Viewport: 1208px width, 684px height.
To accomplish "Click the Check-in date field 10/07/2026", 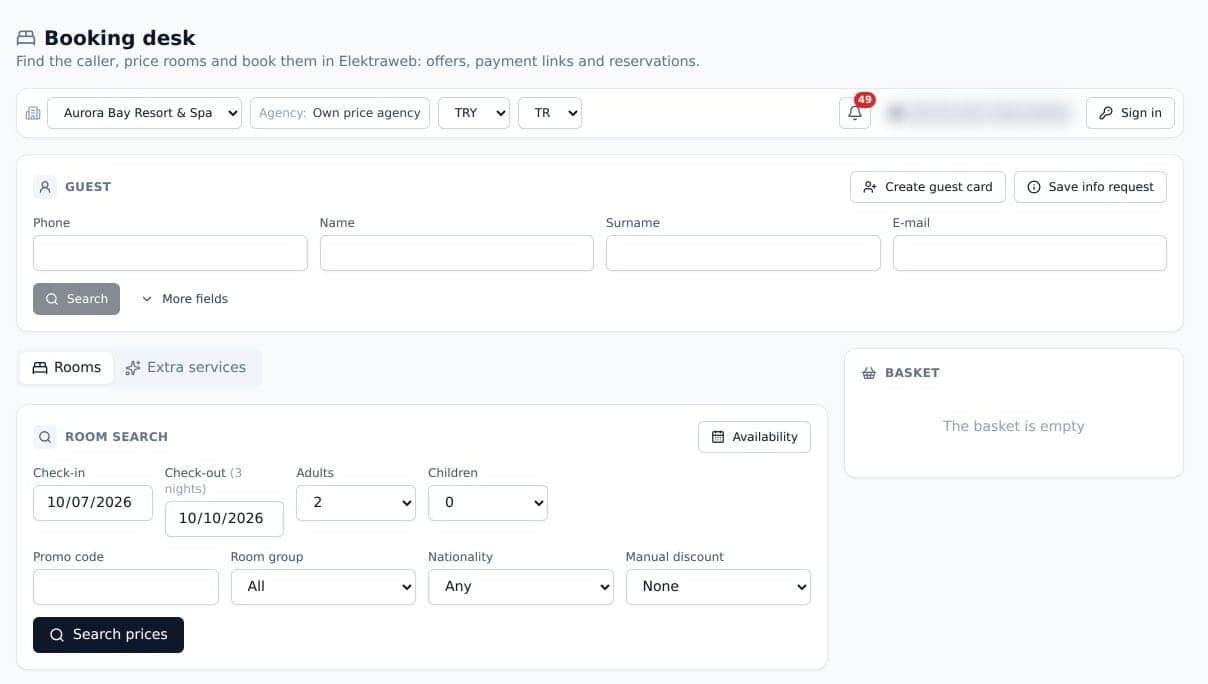I will tap(93, 503).
